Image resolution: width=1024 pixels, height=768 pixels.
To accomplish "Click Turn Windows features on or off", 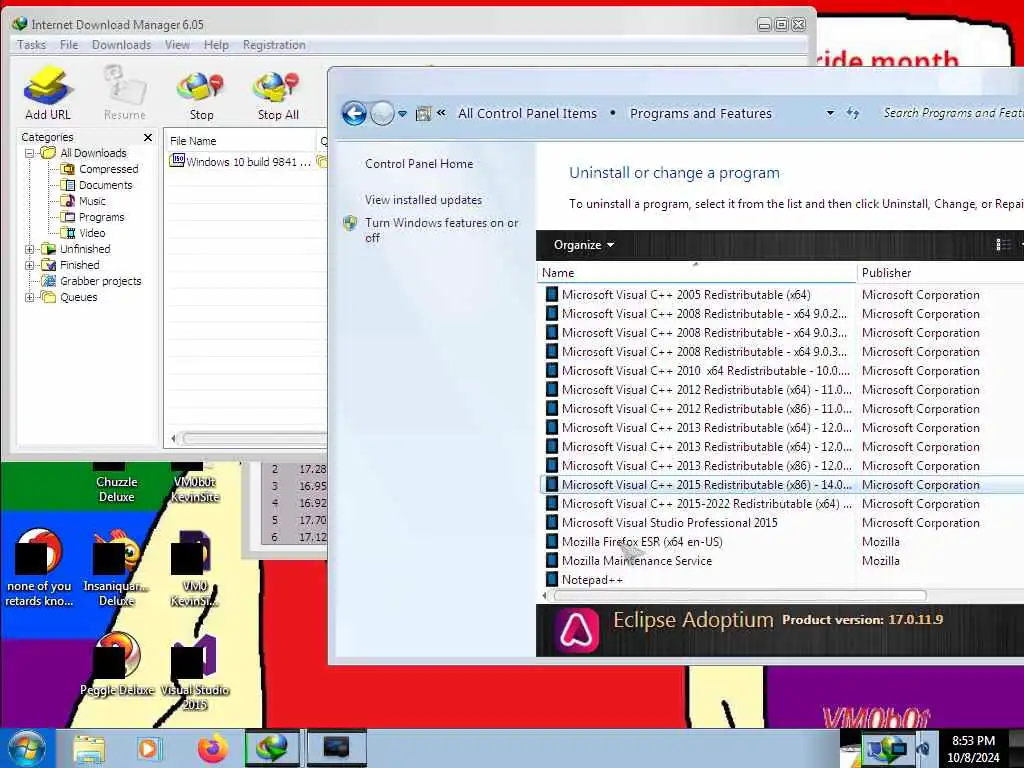I will [x=441, y=231].
